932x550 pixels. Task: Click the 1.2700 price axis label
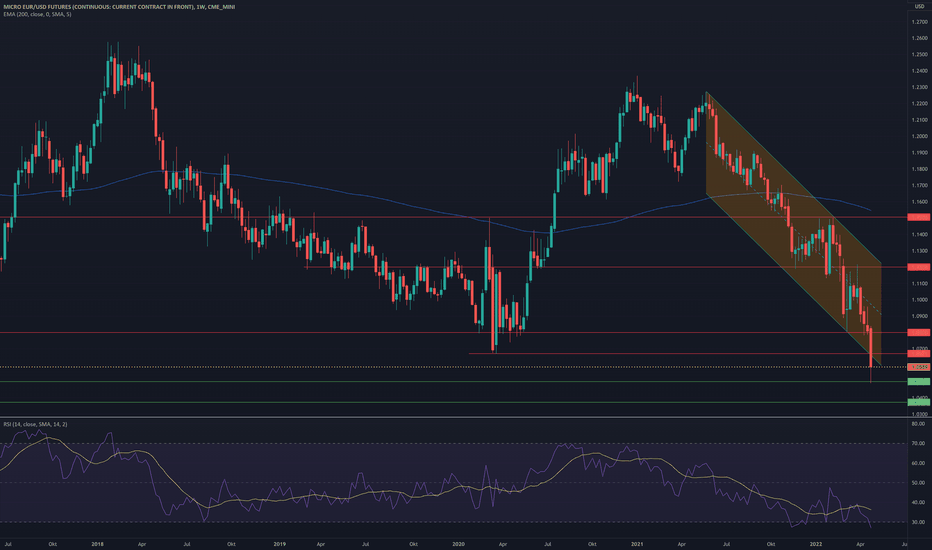[919, 22]
